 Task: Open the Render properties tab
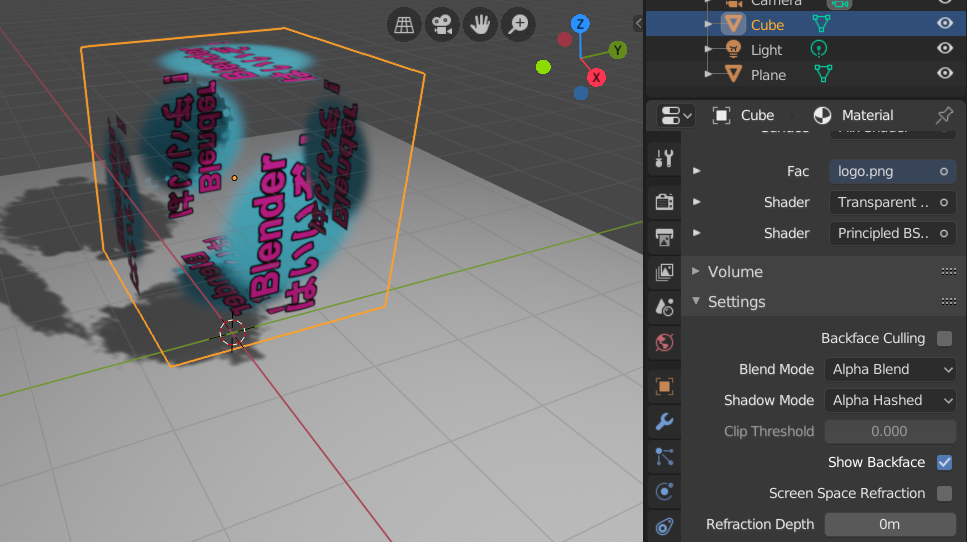tap(664, 202)
